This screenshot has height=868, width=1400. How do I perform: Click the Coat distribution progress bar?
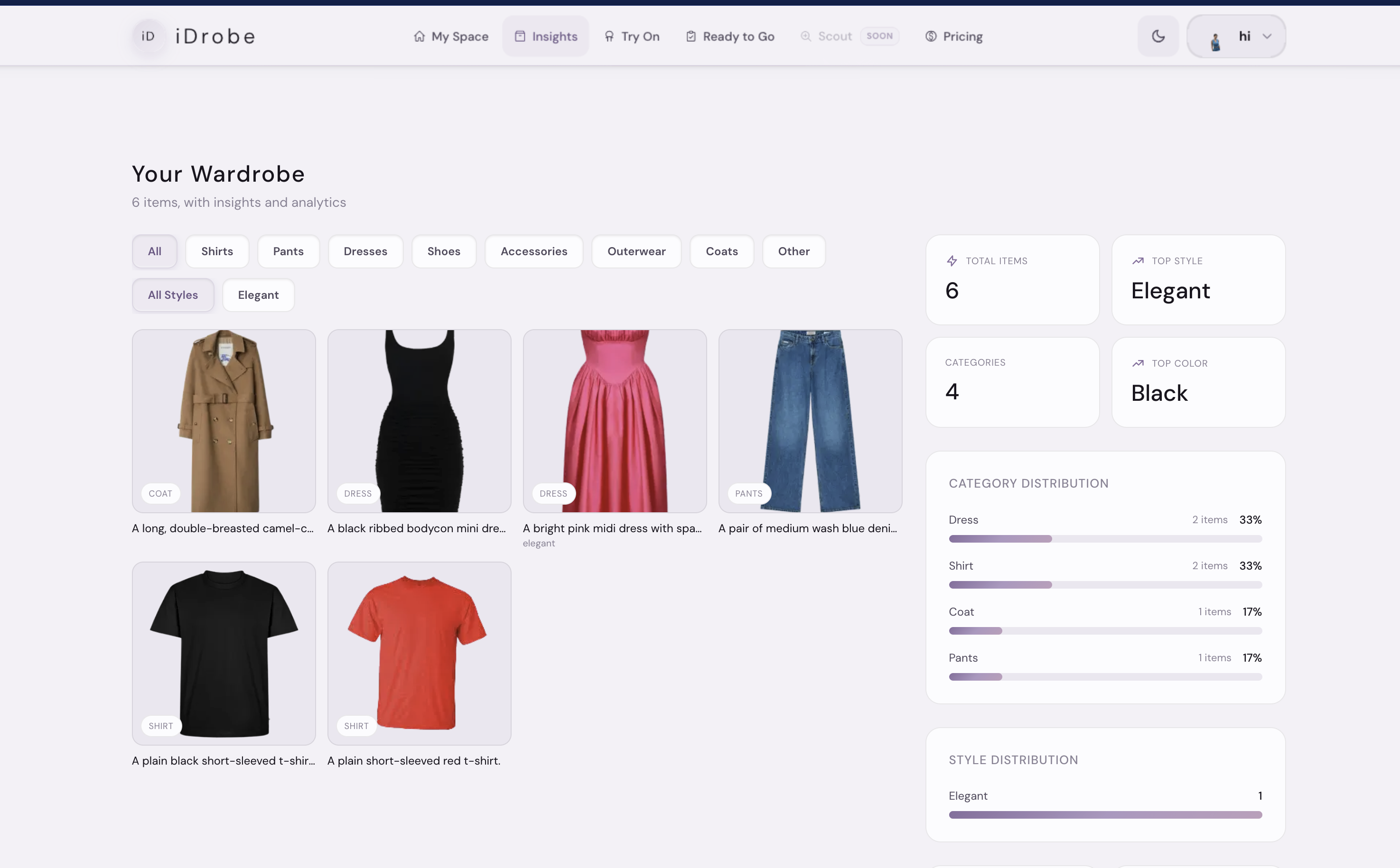tap(1105, 631)
